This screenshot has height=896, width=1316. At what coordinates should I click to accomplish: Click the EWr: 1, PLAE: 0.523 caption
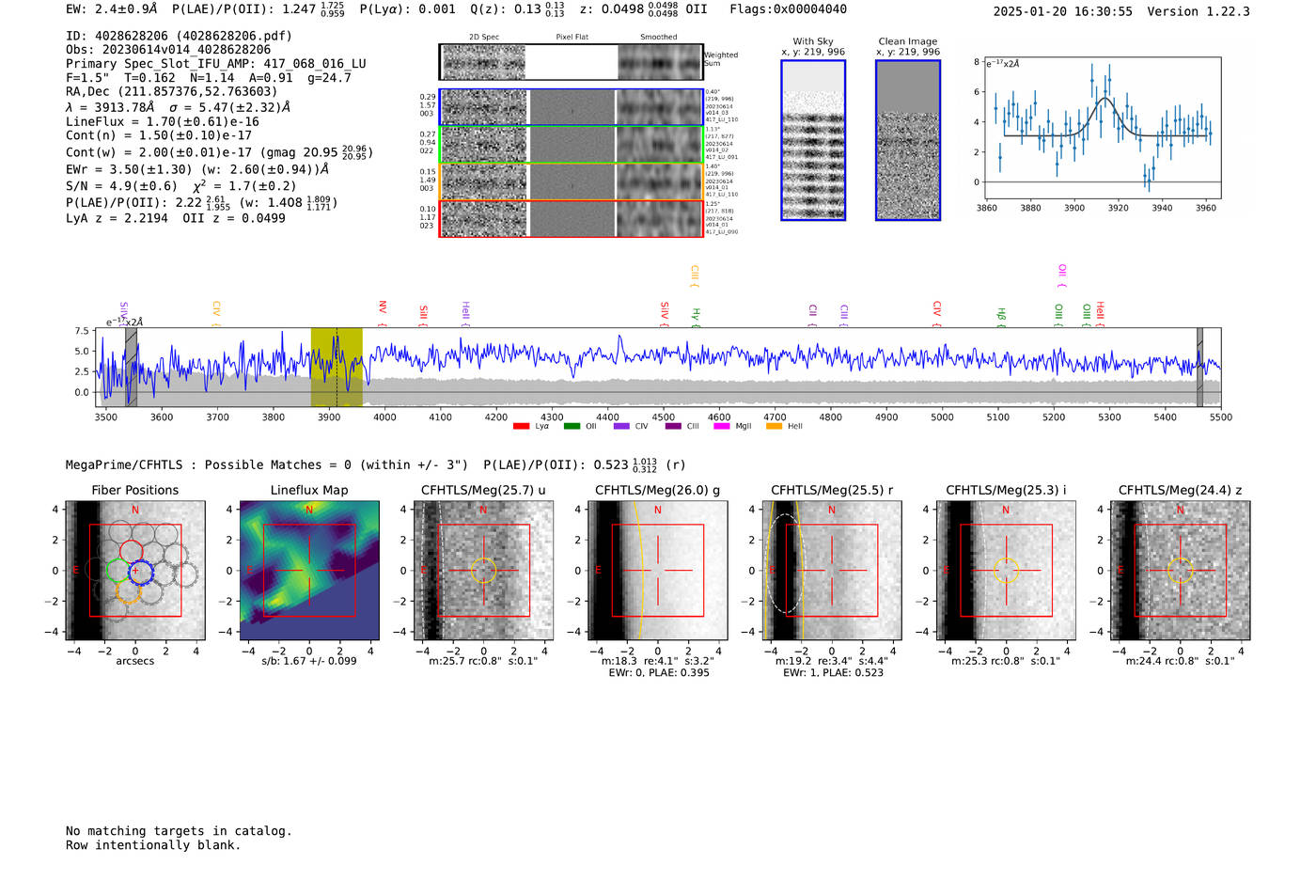[832, 672]
